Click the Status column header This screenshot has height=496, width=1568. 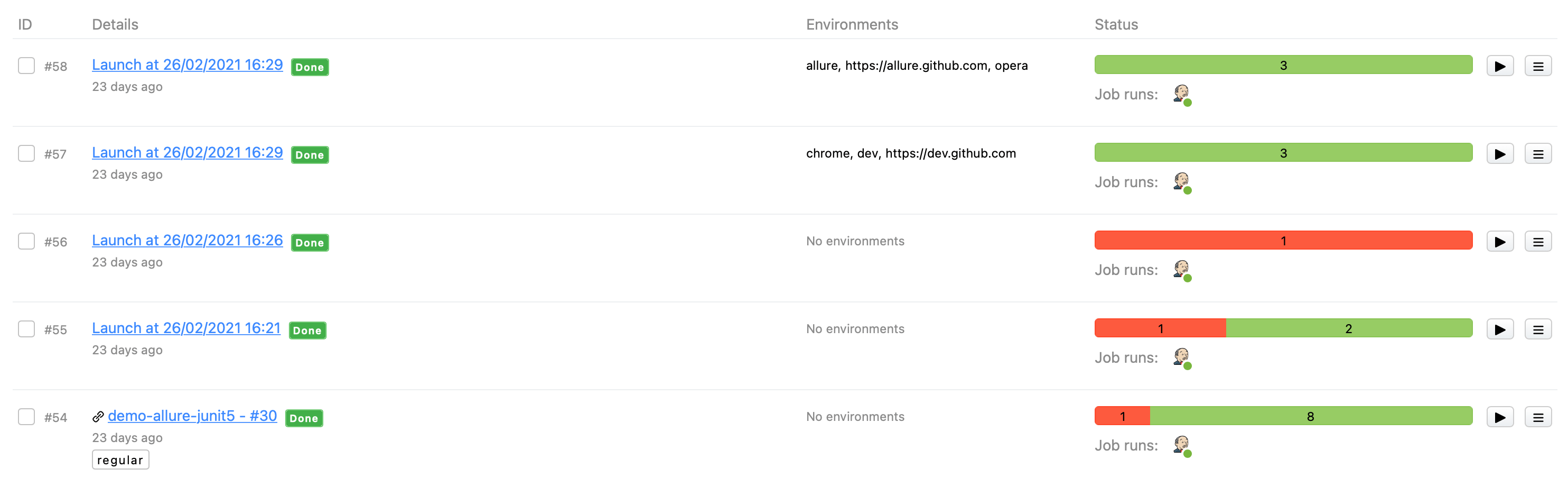click(1116, 24)
